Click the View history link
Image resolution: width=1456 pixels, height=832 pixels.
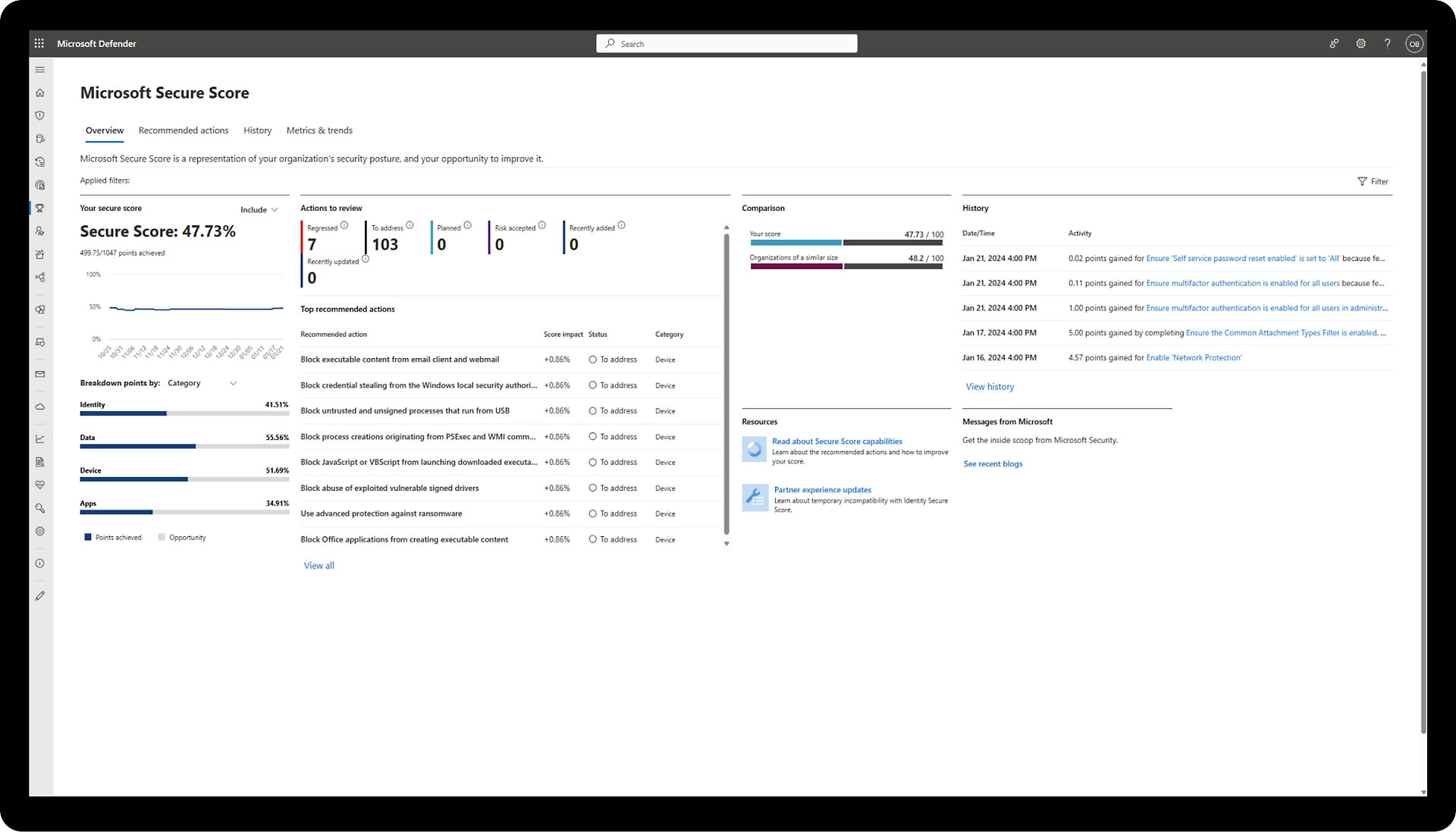click(989, 387)
